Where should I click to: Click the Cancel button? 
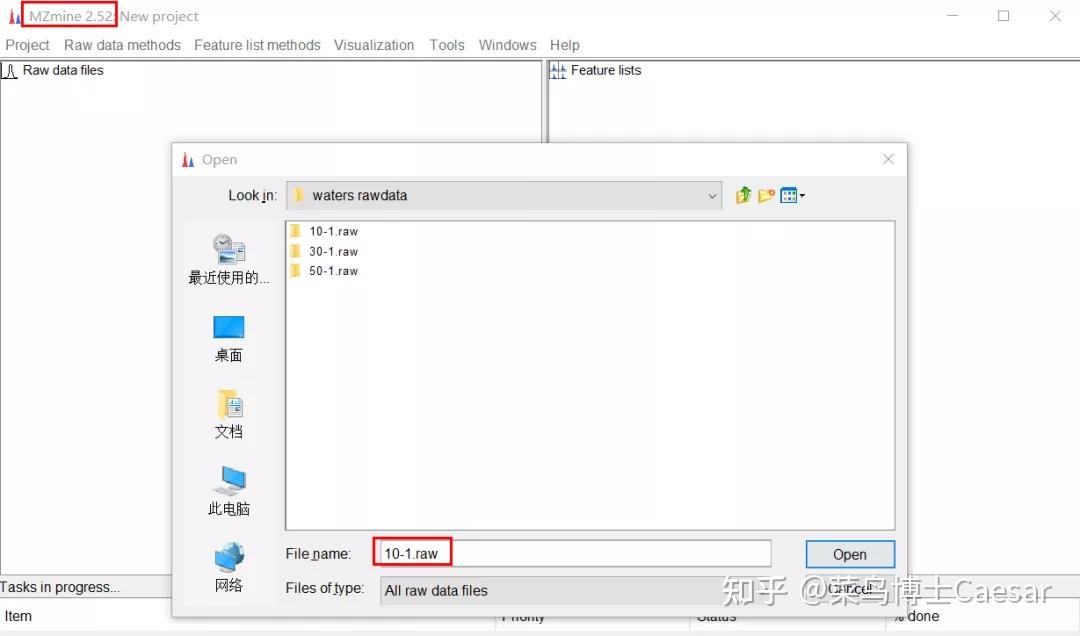tap(849, 590)
